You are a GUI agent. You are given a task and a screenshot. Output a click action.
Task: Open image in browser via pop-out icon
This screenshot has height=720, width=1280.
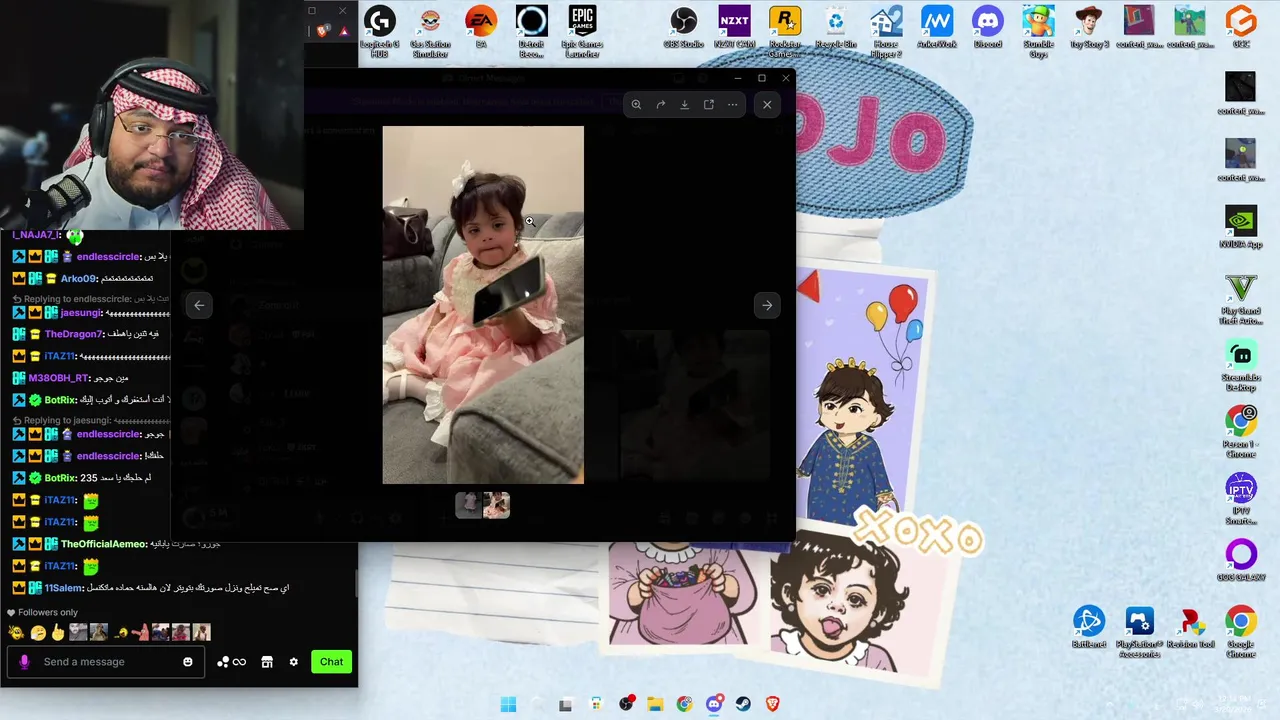point(709,104)
